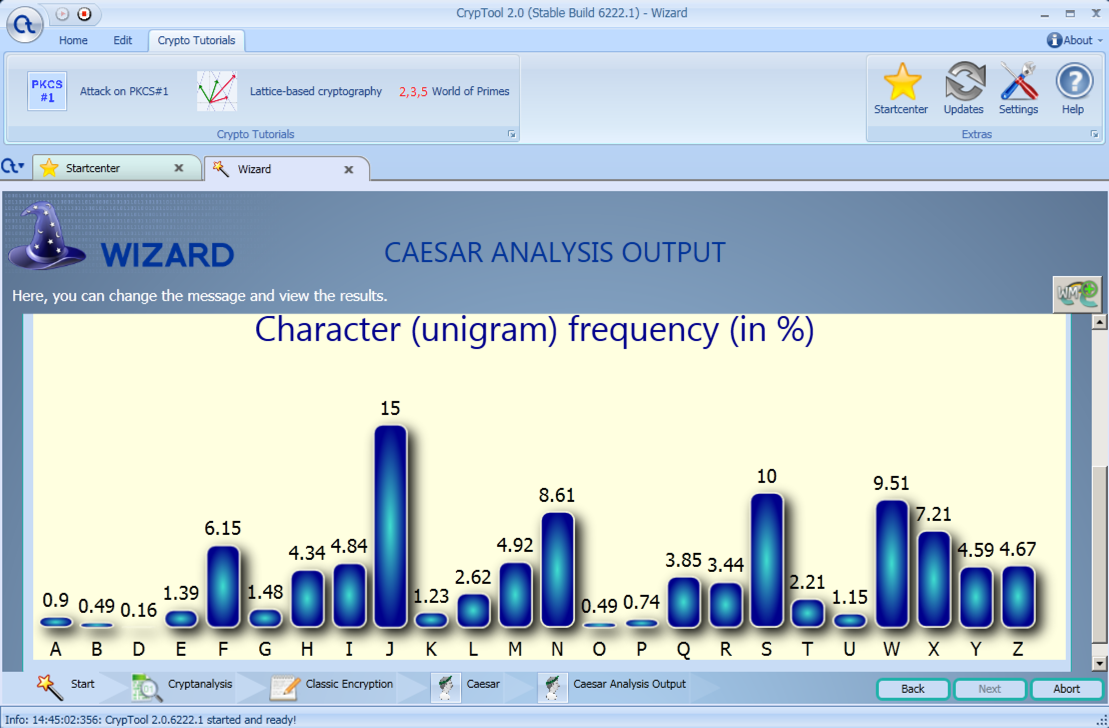This screenshot has height=728, width=1109.
Task: Click the star icon on Startcenter tab
Action: pos(49,168)
